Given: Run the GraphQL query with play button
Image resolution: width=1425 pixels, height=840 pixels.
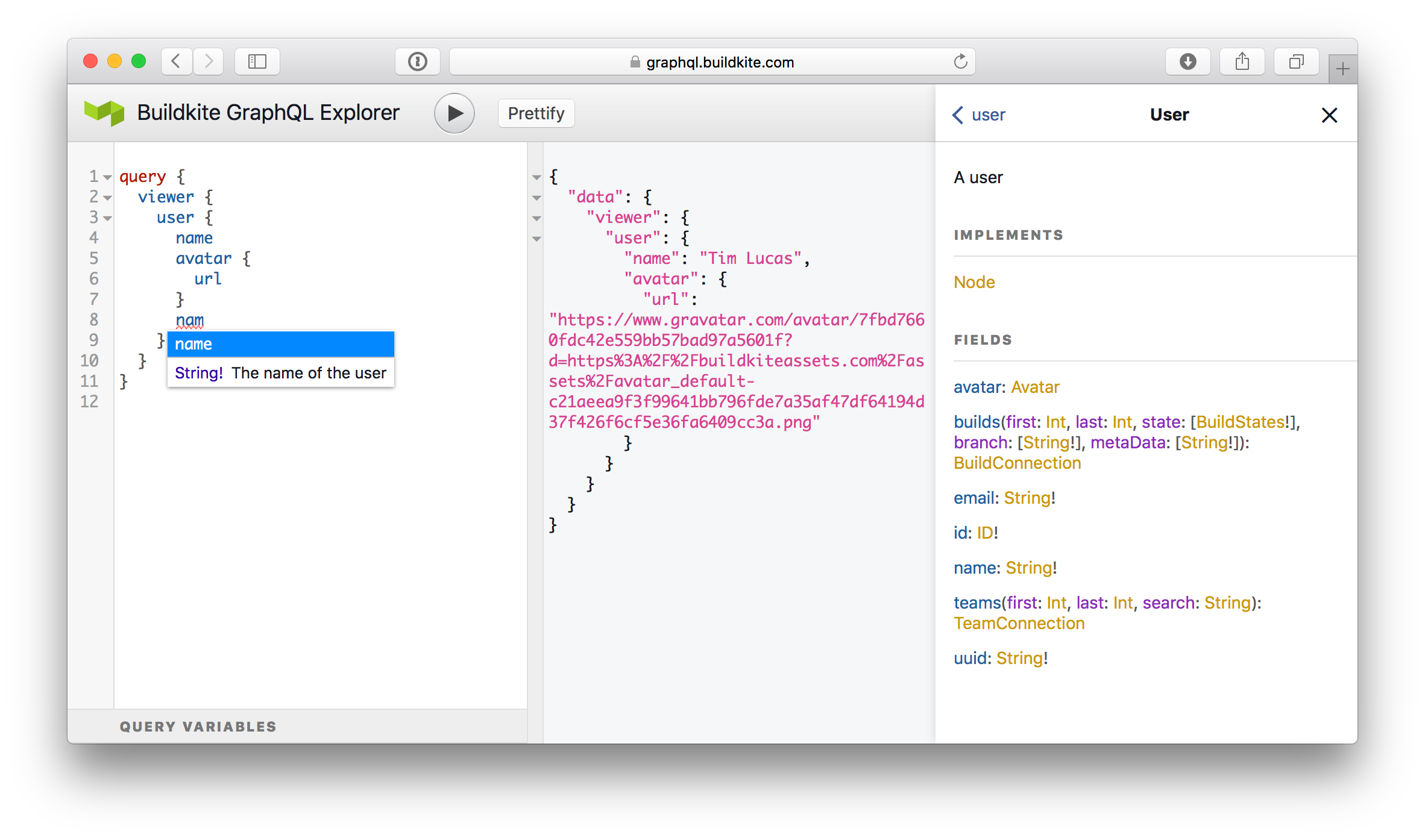Looking at the screenshot, I should [455, 113].
